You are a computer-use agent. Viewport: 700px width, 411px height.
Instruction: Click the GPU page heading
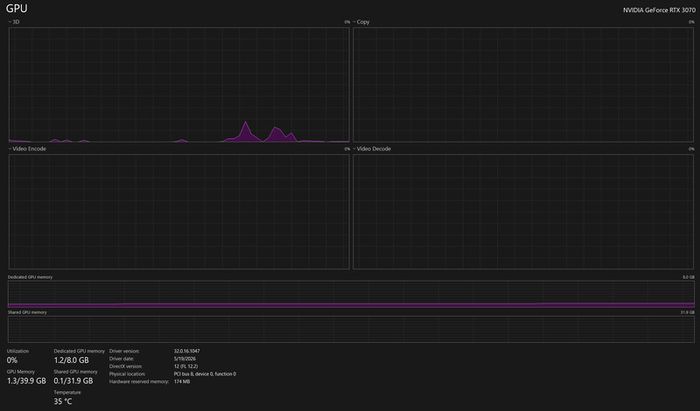pos(17,8)
